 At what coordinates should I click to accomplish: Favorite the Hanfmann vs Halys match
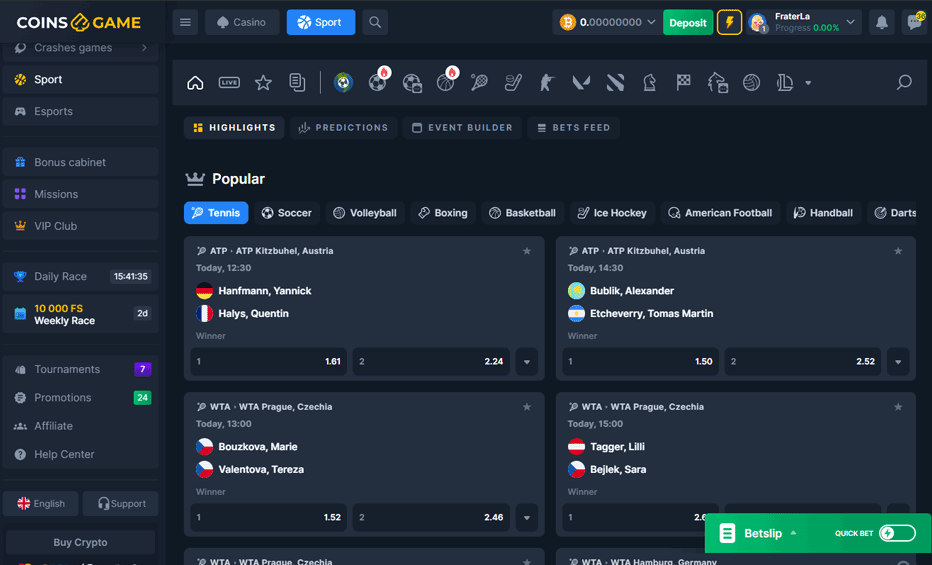(527, 251)
